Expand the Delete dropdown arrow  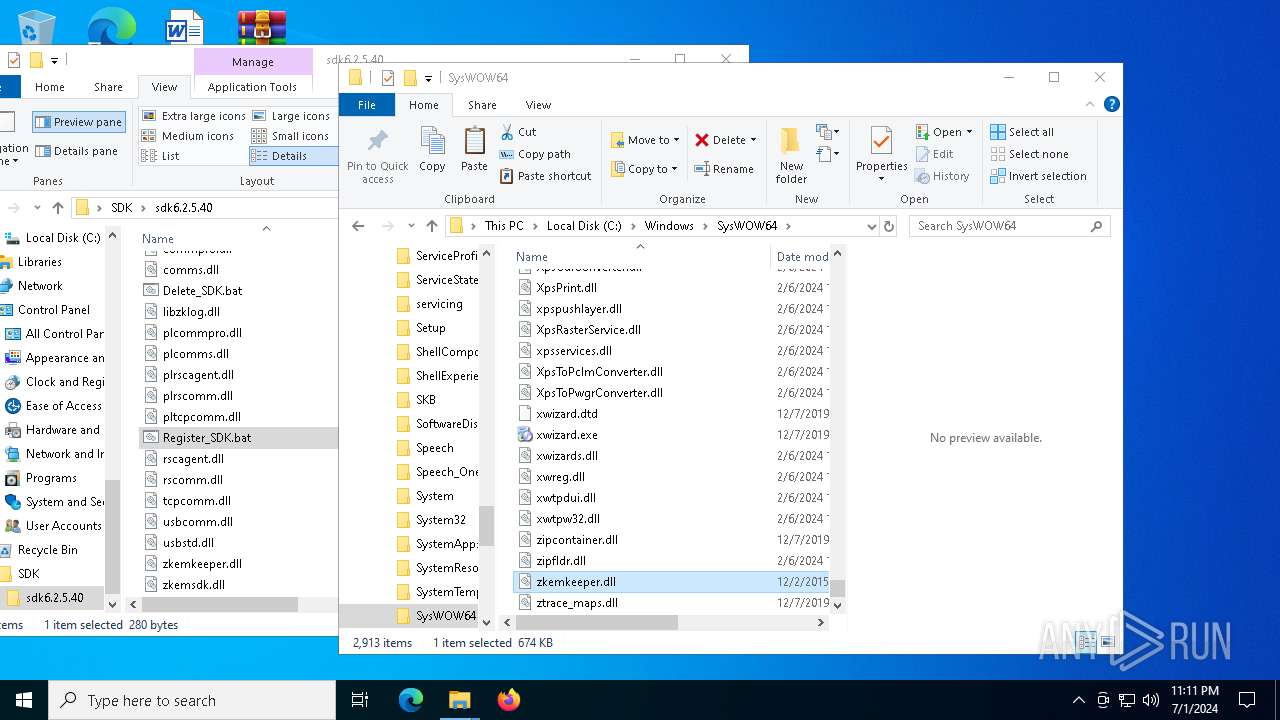753,140
